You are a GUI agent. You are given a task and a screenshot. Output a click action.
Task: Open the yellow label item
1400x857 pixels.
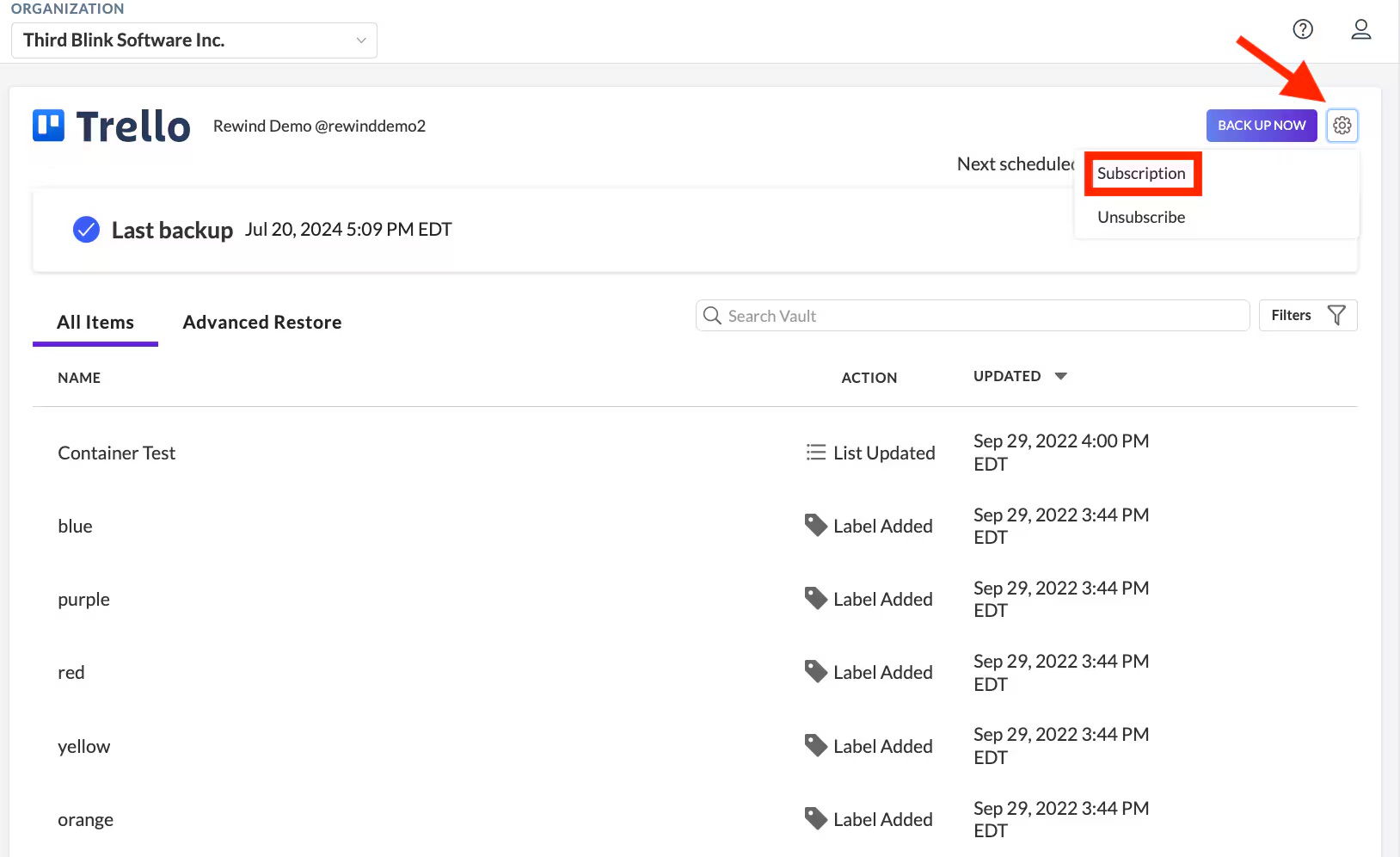(x=84, y=747)
